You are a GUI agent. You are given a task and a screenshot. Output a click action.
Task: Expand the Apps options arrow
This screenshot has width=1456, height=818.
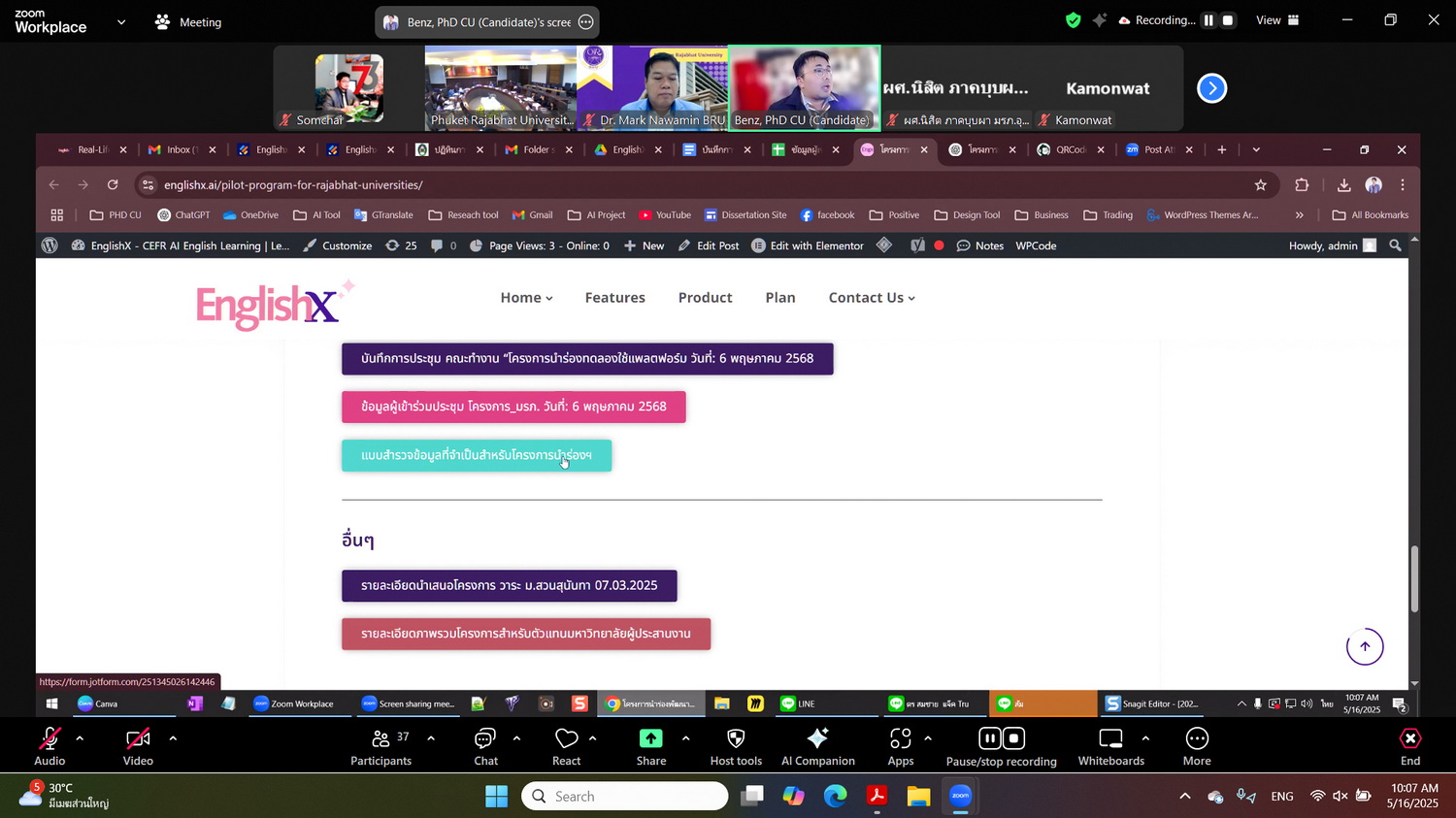click(928, 738)
